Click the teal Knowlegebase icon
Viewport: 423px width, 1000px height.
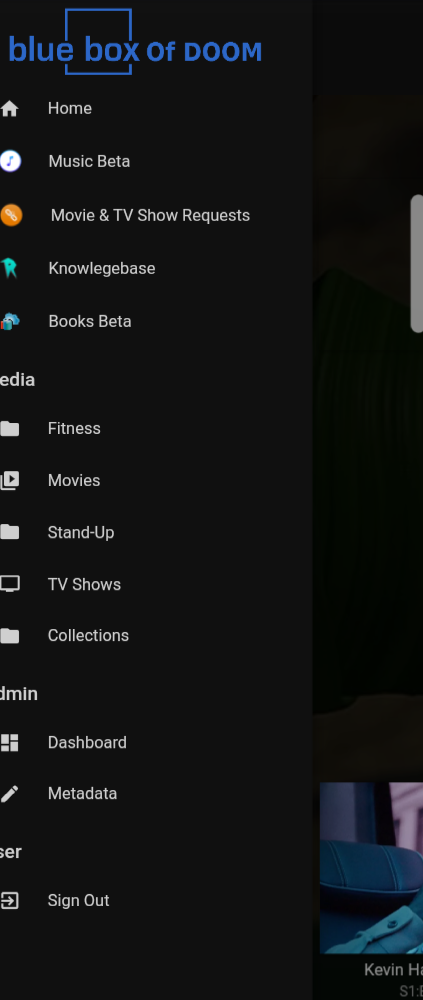(x=9, y=268)
